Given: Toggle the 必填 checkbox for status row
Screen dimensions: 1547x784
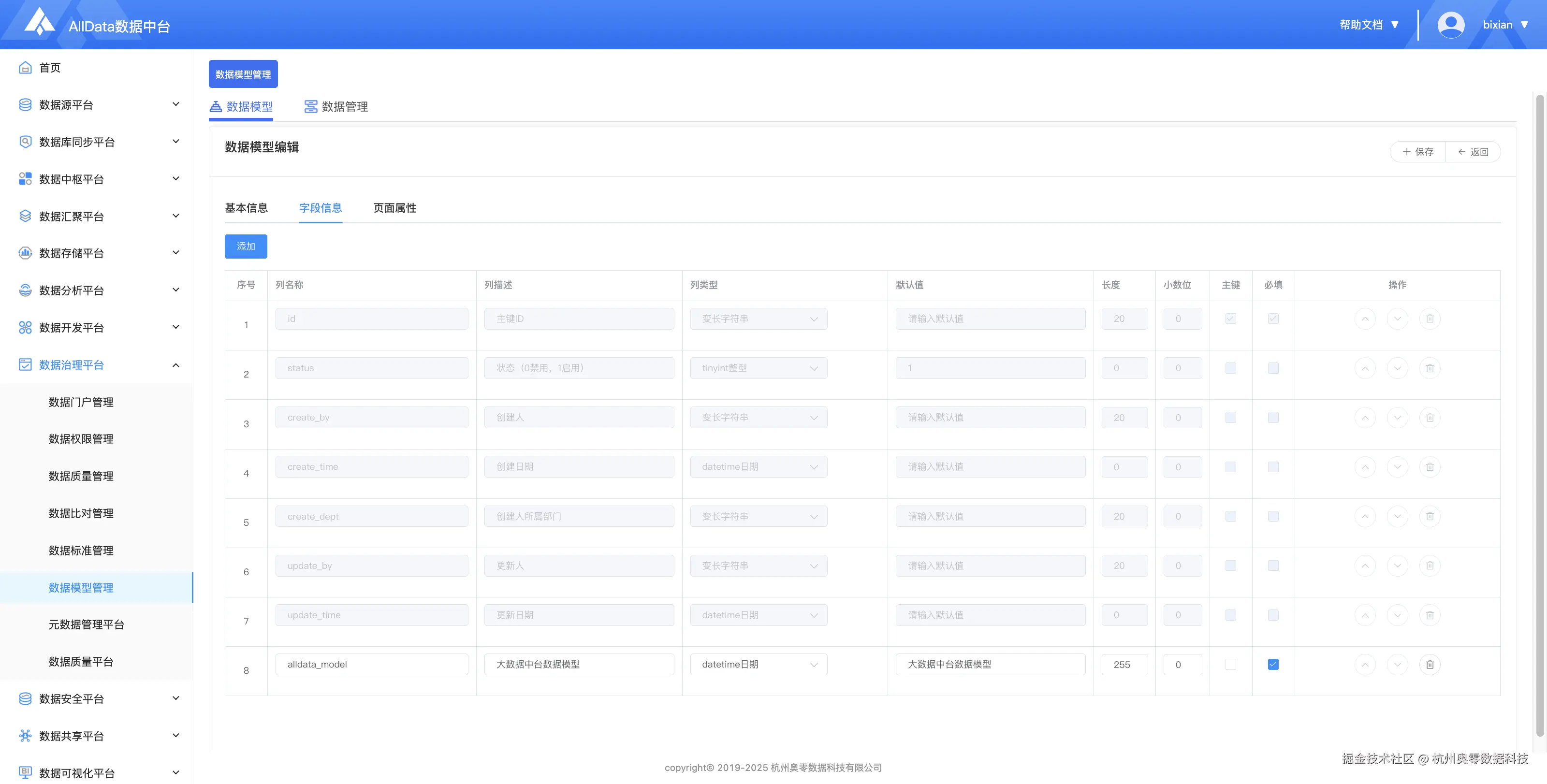Looking at the screenshot, I should 1272,368.
